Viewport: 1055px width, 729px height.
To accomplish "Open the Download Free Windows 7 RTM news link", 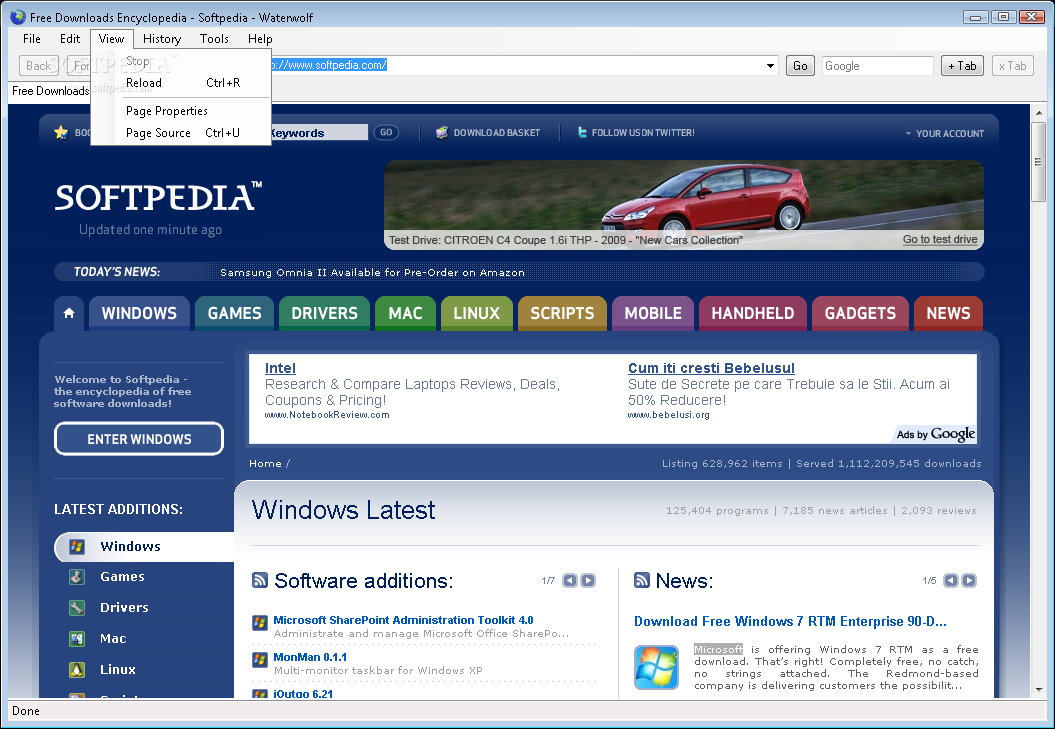I will (790, 621).
